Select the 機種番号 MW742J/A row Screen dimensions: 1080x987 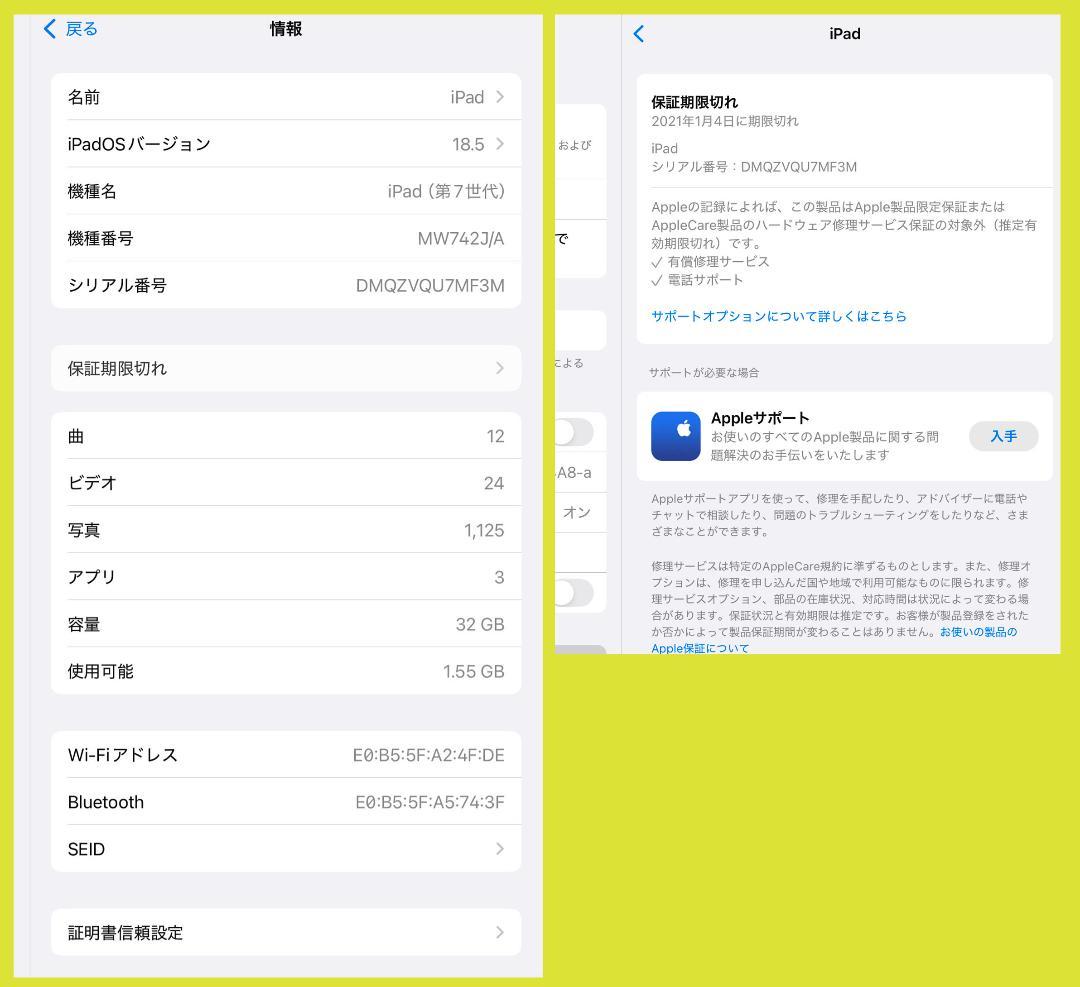coord(285,238)
